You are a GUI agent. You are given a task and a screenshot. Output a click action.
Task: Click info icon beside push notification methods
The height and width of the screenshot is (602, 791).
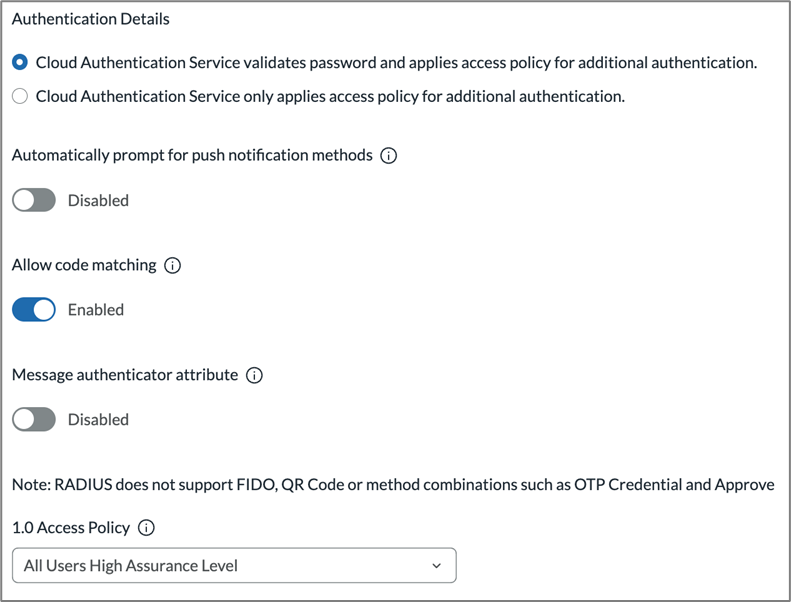coord(389,156)
